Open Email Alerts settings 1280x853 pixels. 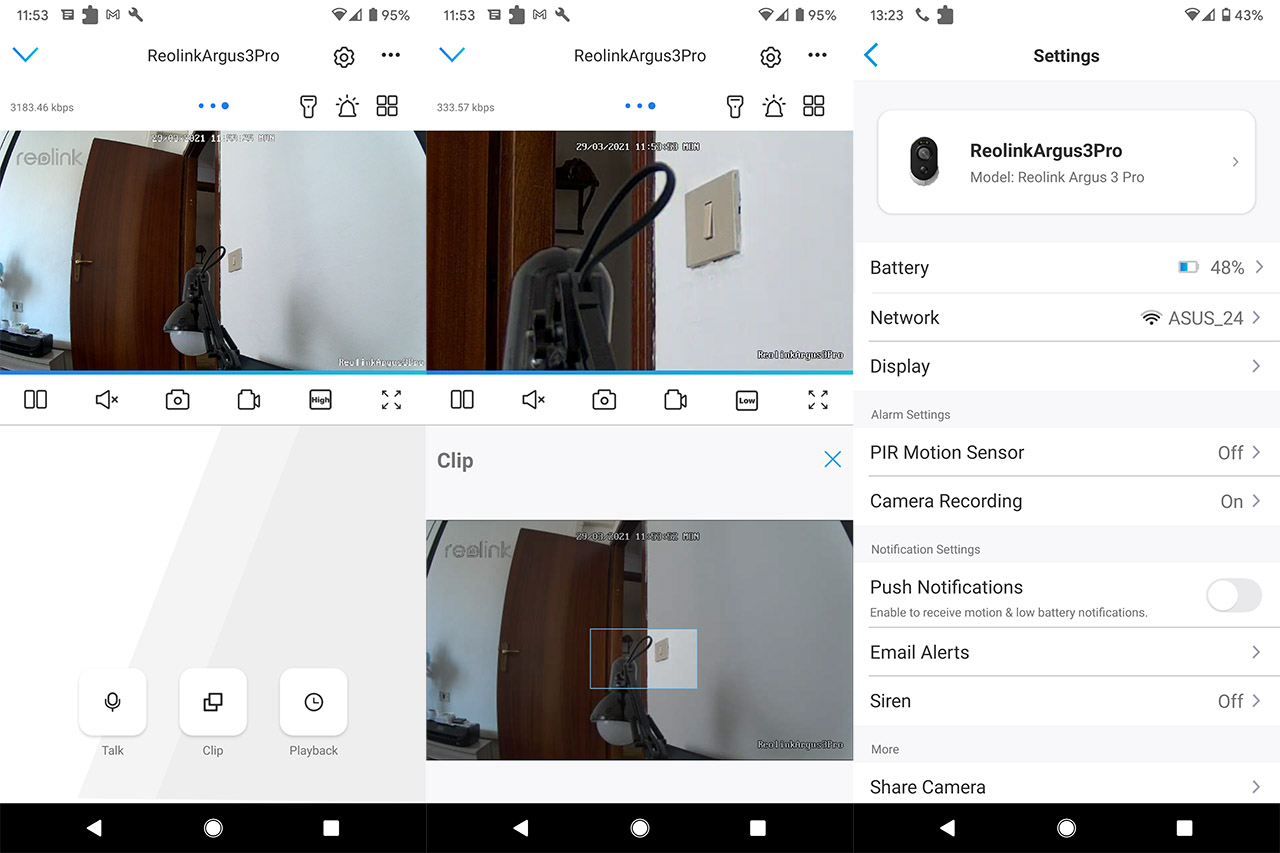[x=1067, y=652]
